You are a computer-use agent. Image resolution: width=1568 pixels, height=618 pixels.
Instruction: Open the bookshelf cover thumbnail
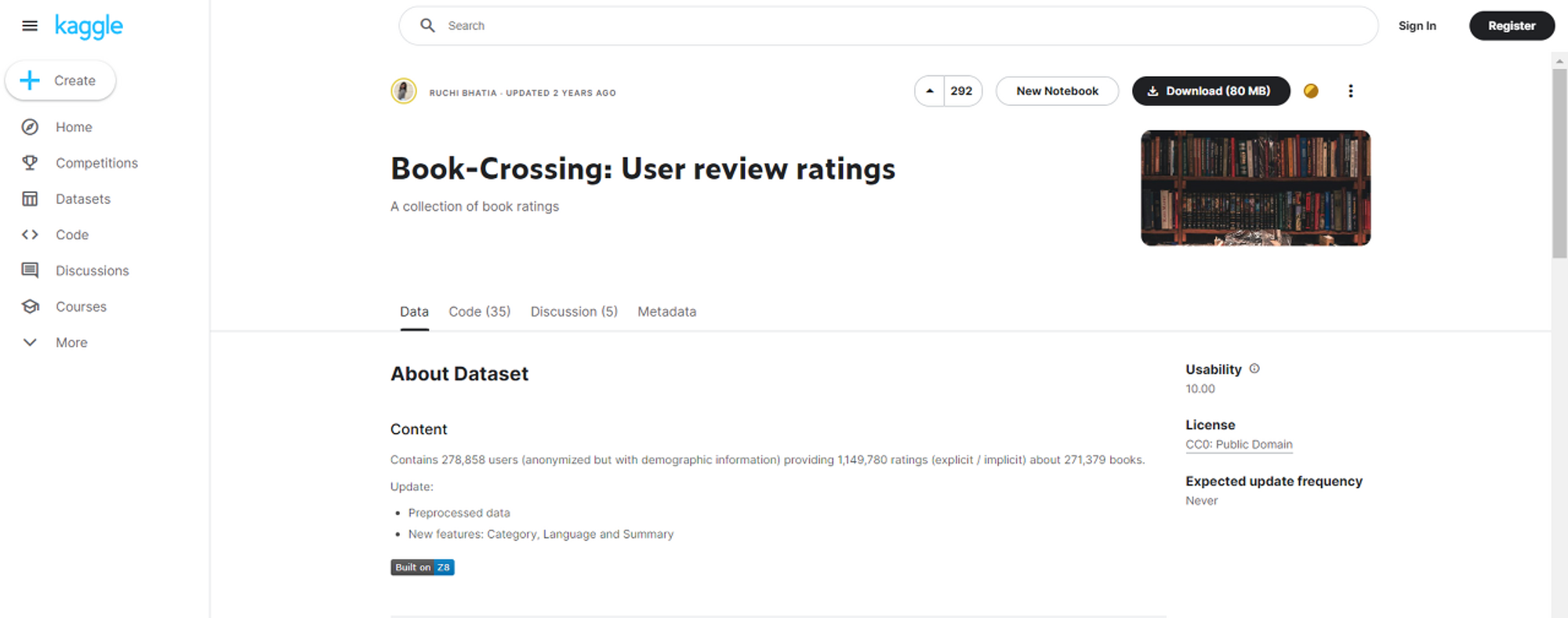point(1255,188)
